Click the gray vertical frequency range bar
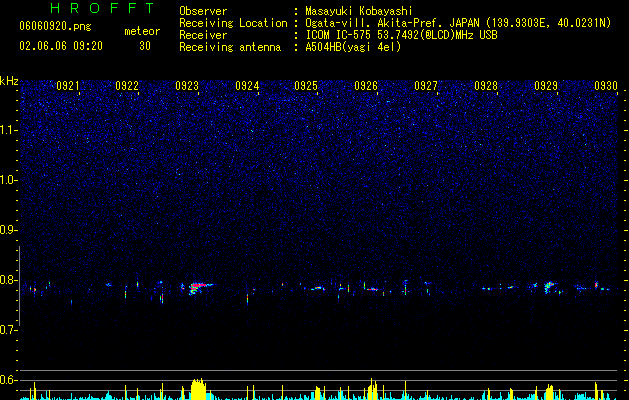This screenshot has height=400, width=629. 20,286
